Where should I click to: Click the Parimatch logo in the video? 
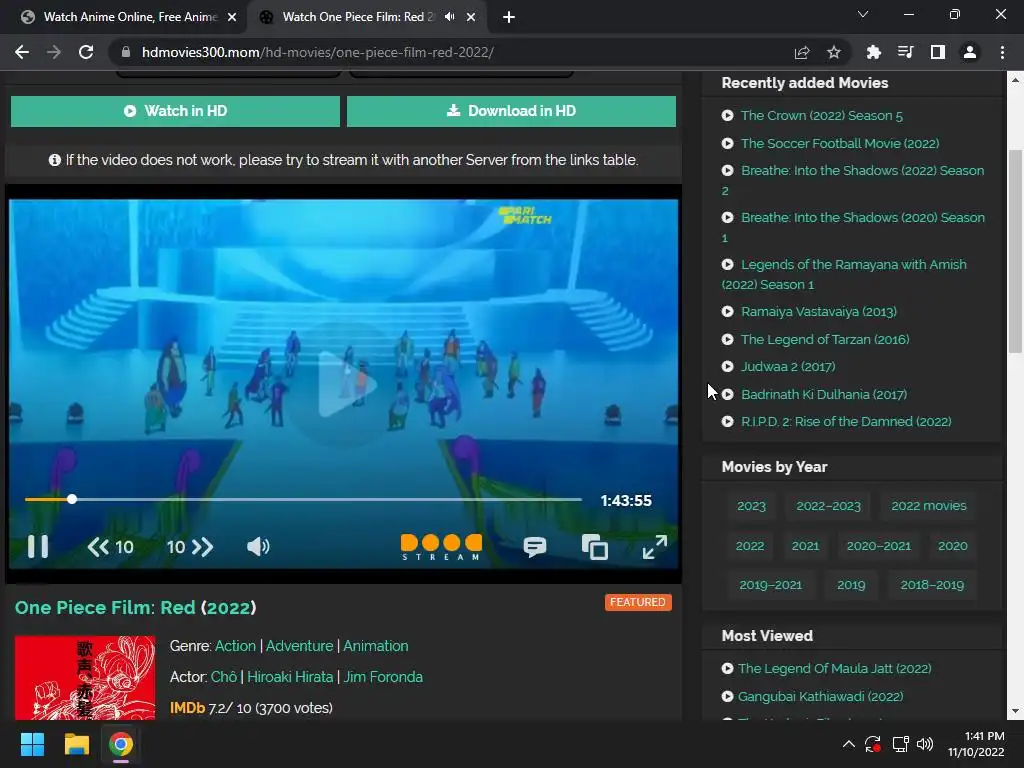(x=524, y=216)
